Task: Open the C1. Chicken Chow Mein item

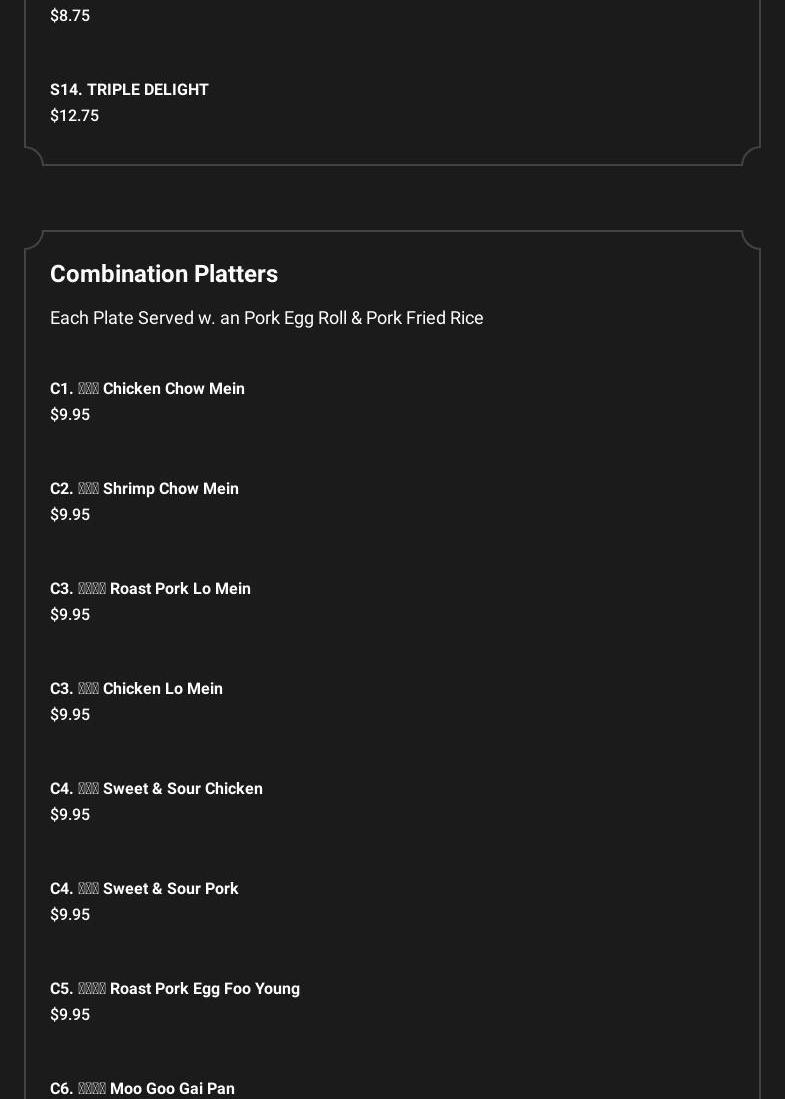Action: point(147,388)
